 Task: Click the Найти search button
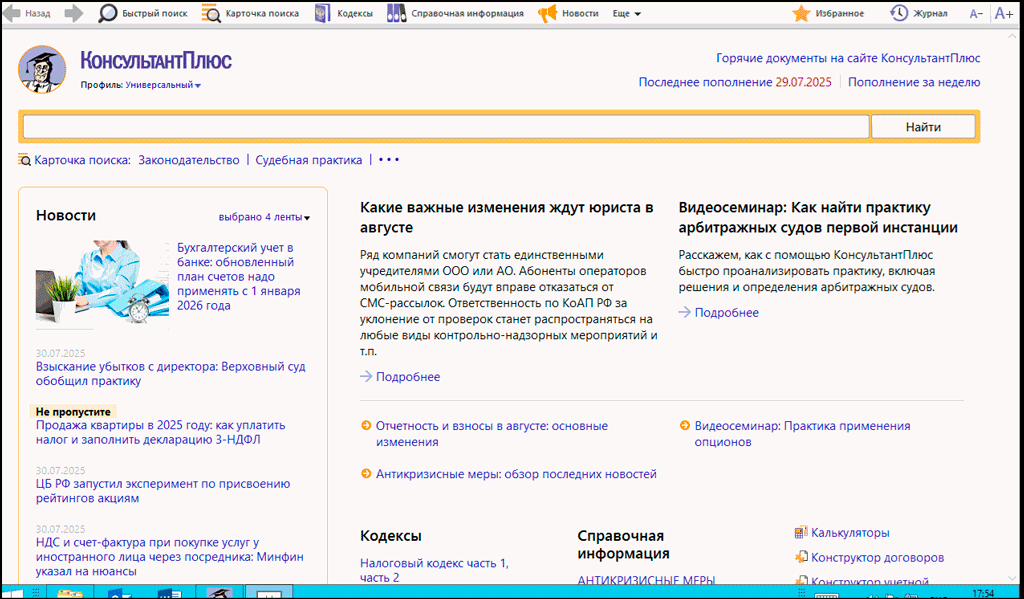(923, 127)
